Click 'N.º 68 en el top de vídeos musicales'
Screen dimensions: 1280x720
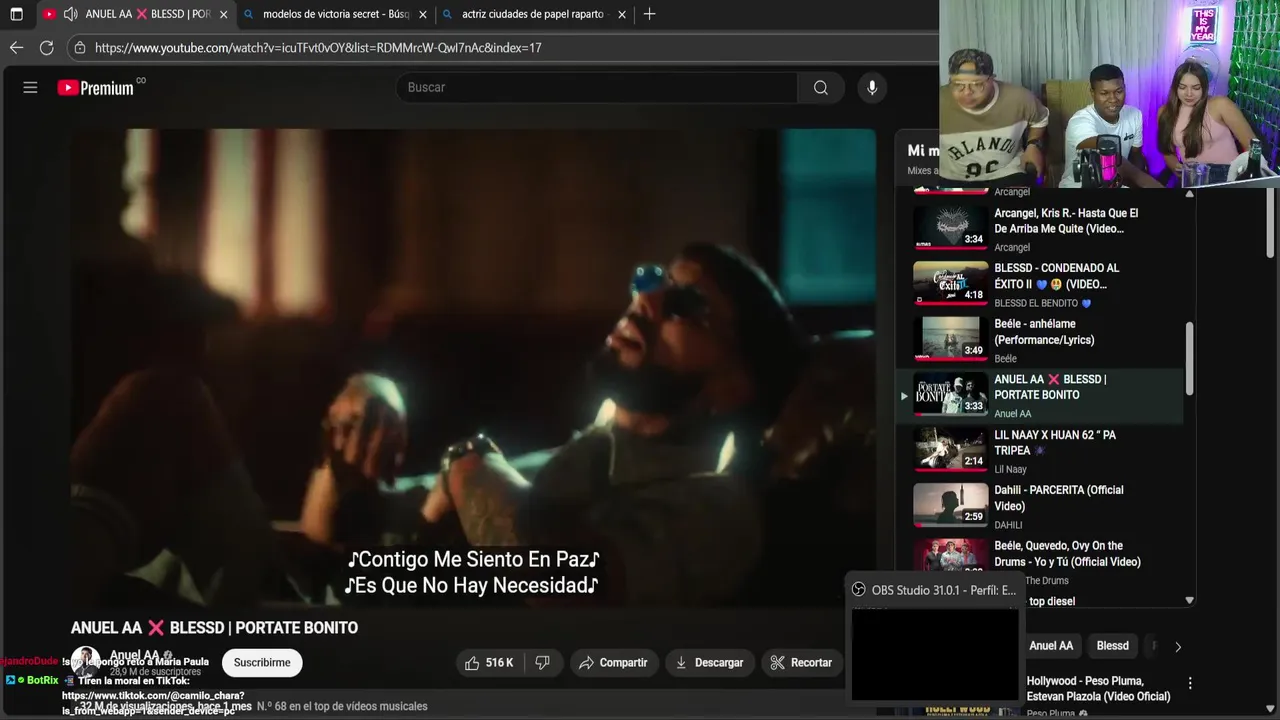(342, 706)
